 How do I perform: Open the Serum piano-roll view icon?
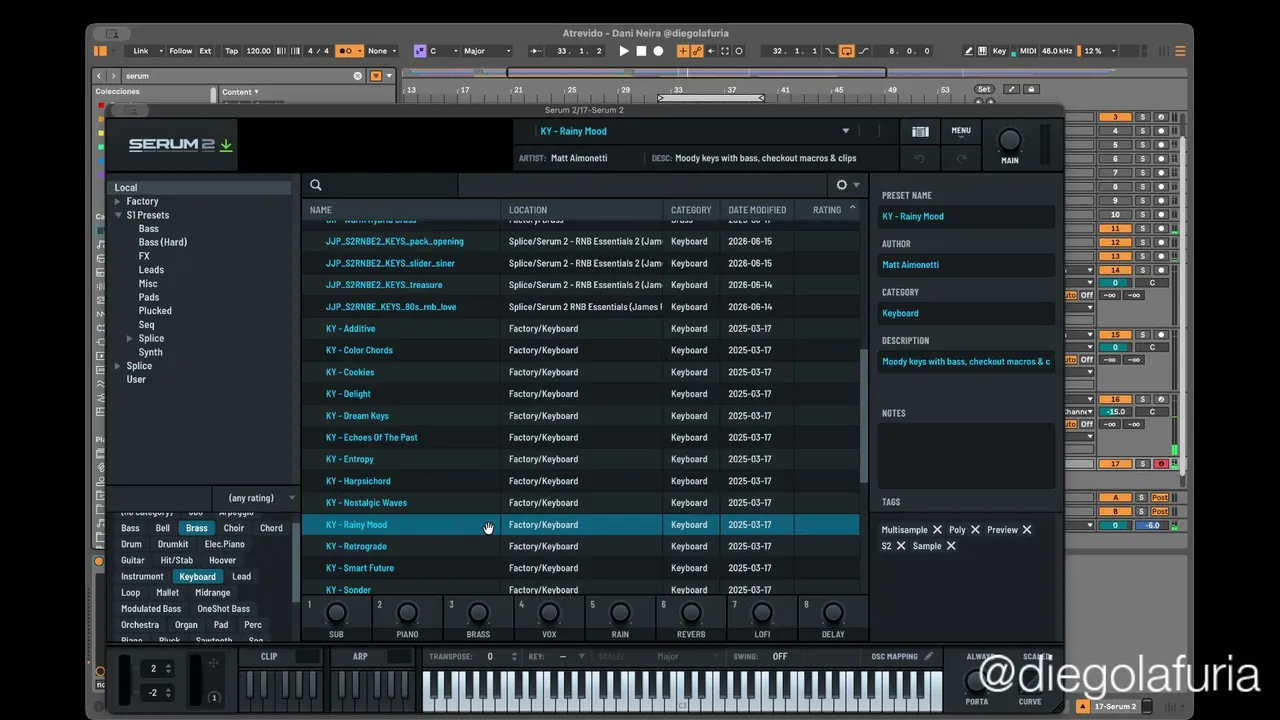(x=920, y=131)
